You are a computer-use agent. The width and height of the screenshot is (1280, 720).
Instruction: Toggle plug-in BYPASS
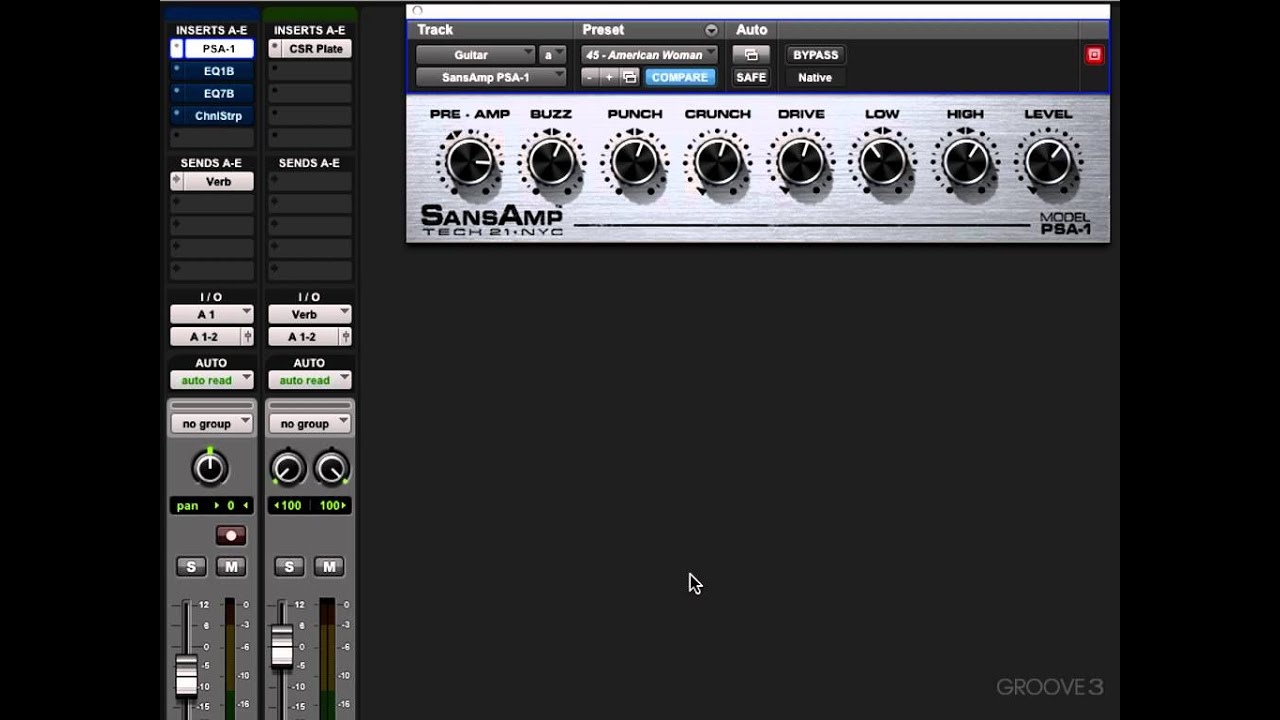[815, 55]
